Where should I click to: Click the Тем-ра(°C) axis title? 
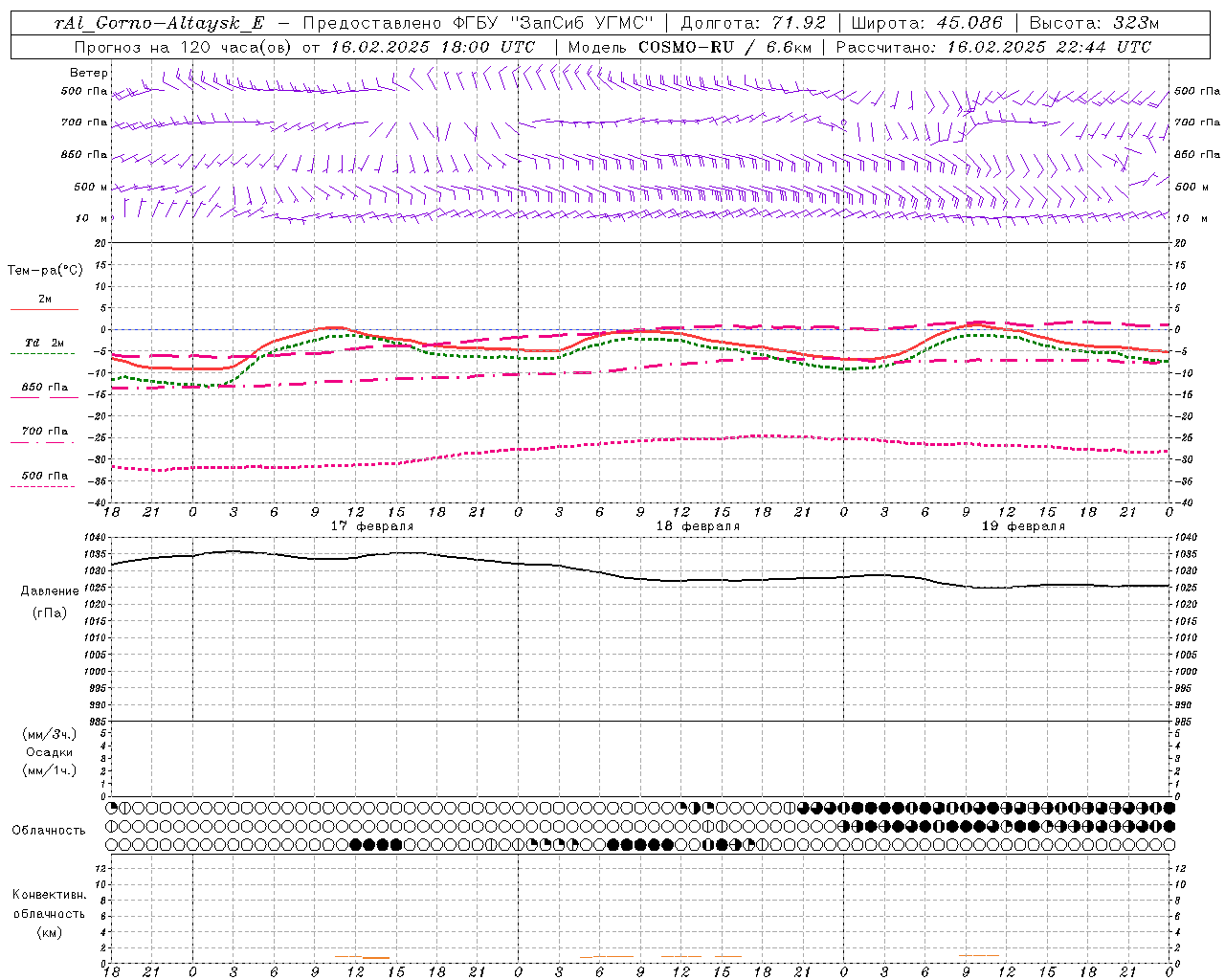[x=45, y=271]
